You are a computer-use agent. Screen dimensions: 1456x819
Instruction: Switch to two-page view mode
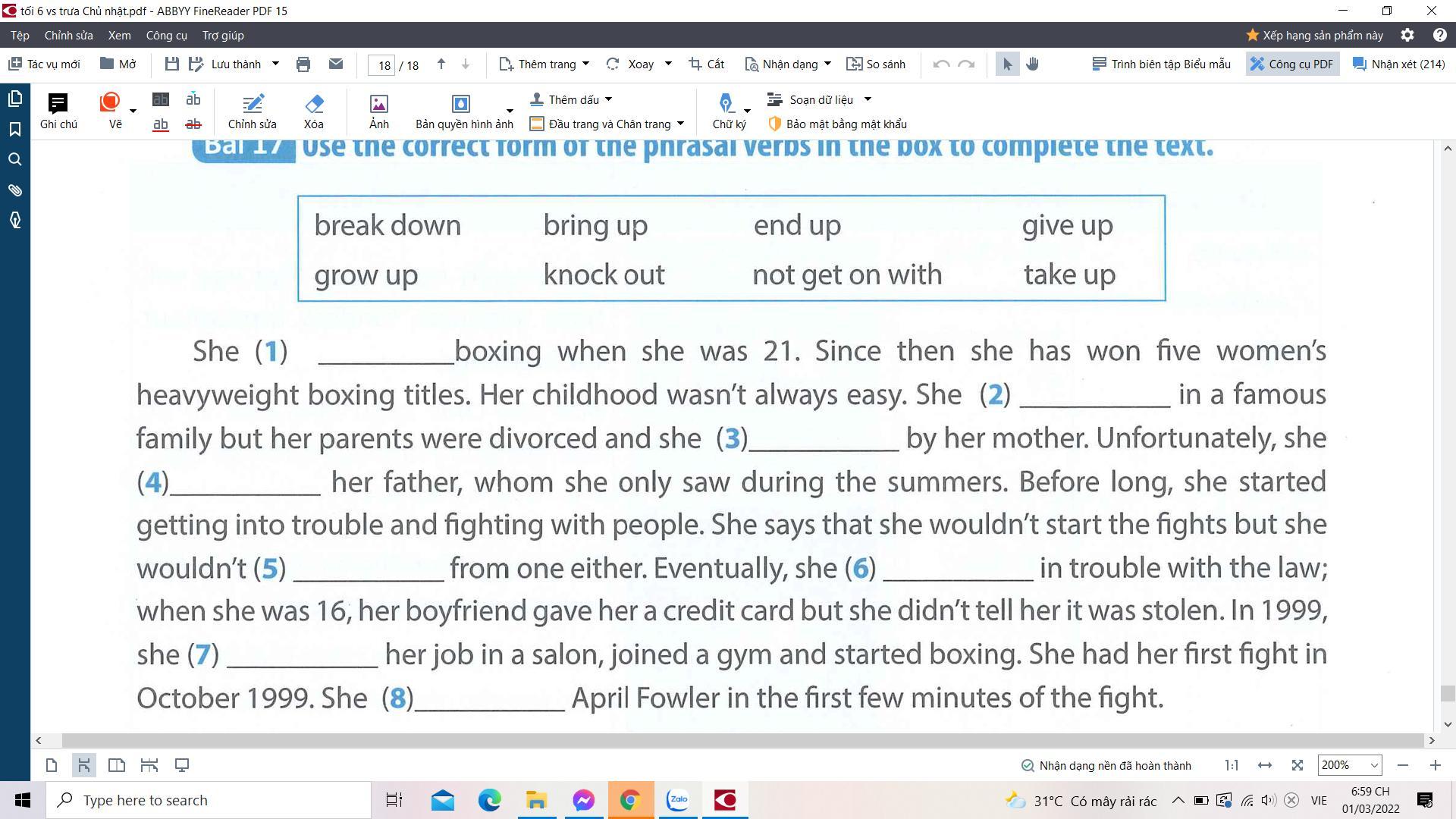[x=117, y=765]
